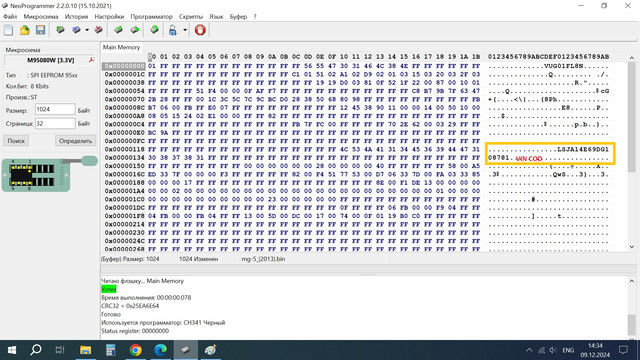
Task: Click the Размер input field showing 1024
Action: pos(55,109)
